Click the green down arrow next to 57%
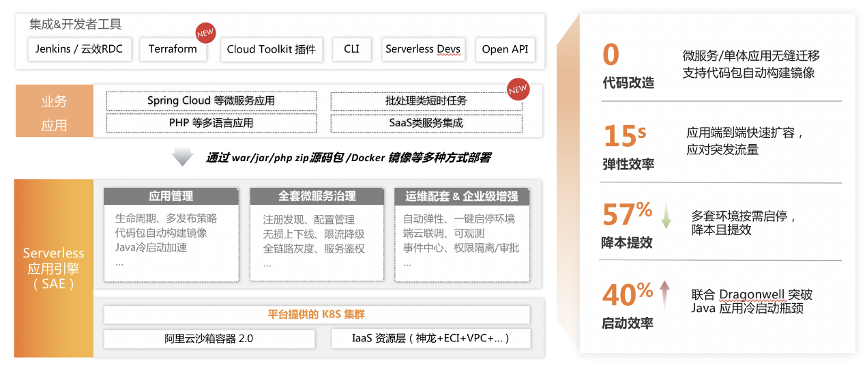Screen dimensions: 866x366 pos(666,215)
